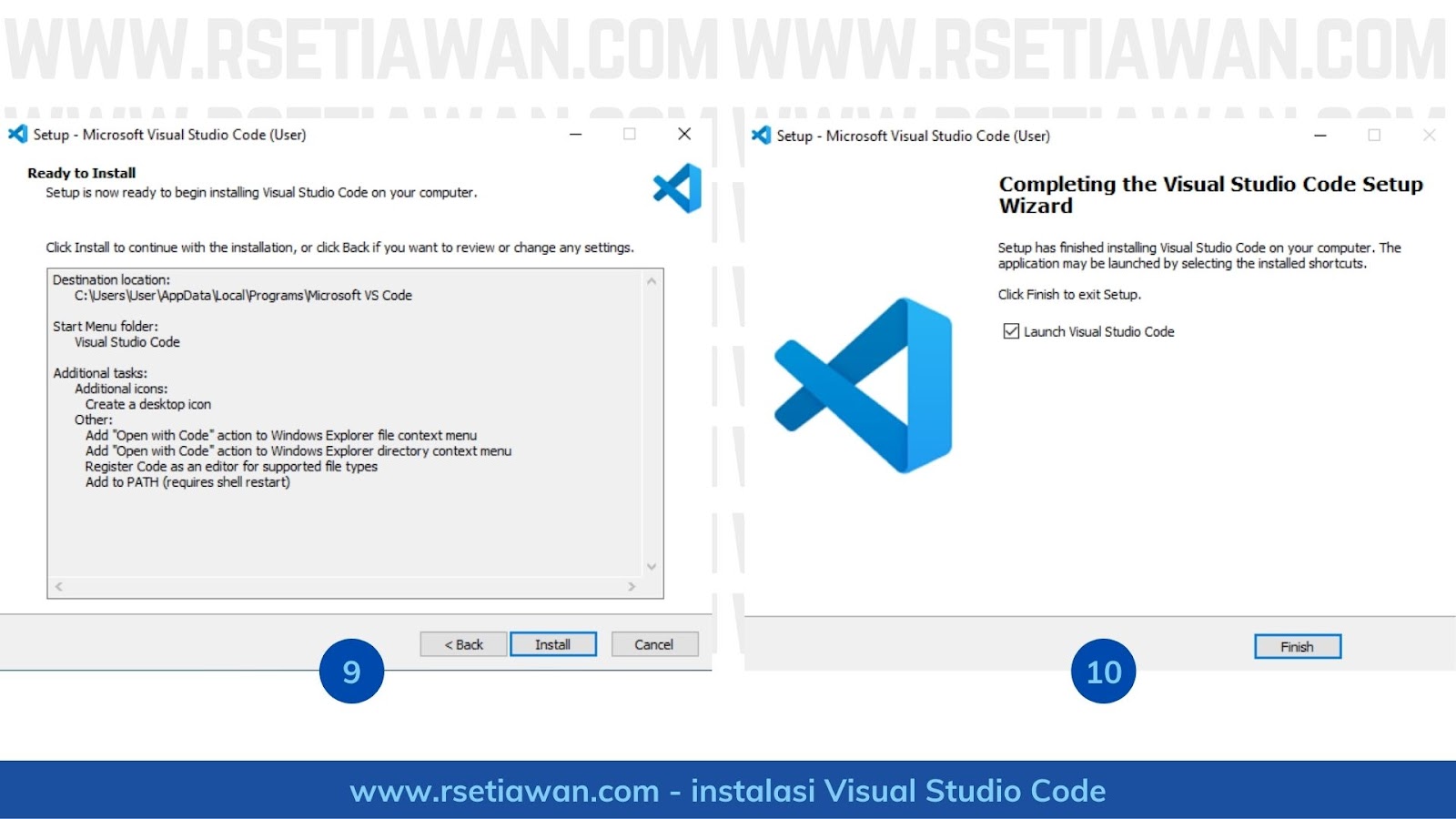Image resolution: width=1456 pixels, height=819 pixels.
Task: Close the Ready to Install setup window
Action: tap(684, 134)
